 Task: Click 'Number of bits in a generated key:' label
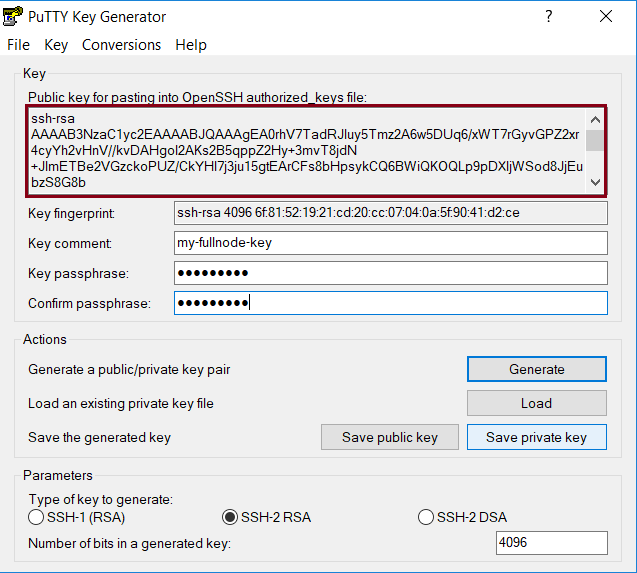coord(130,544)
